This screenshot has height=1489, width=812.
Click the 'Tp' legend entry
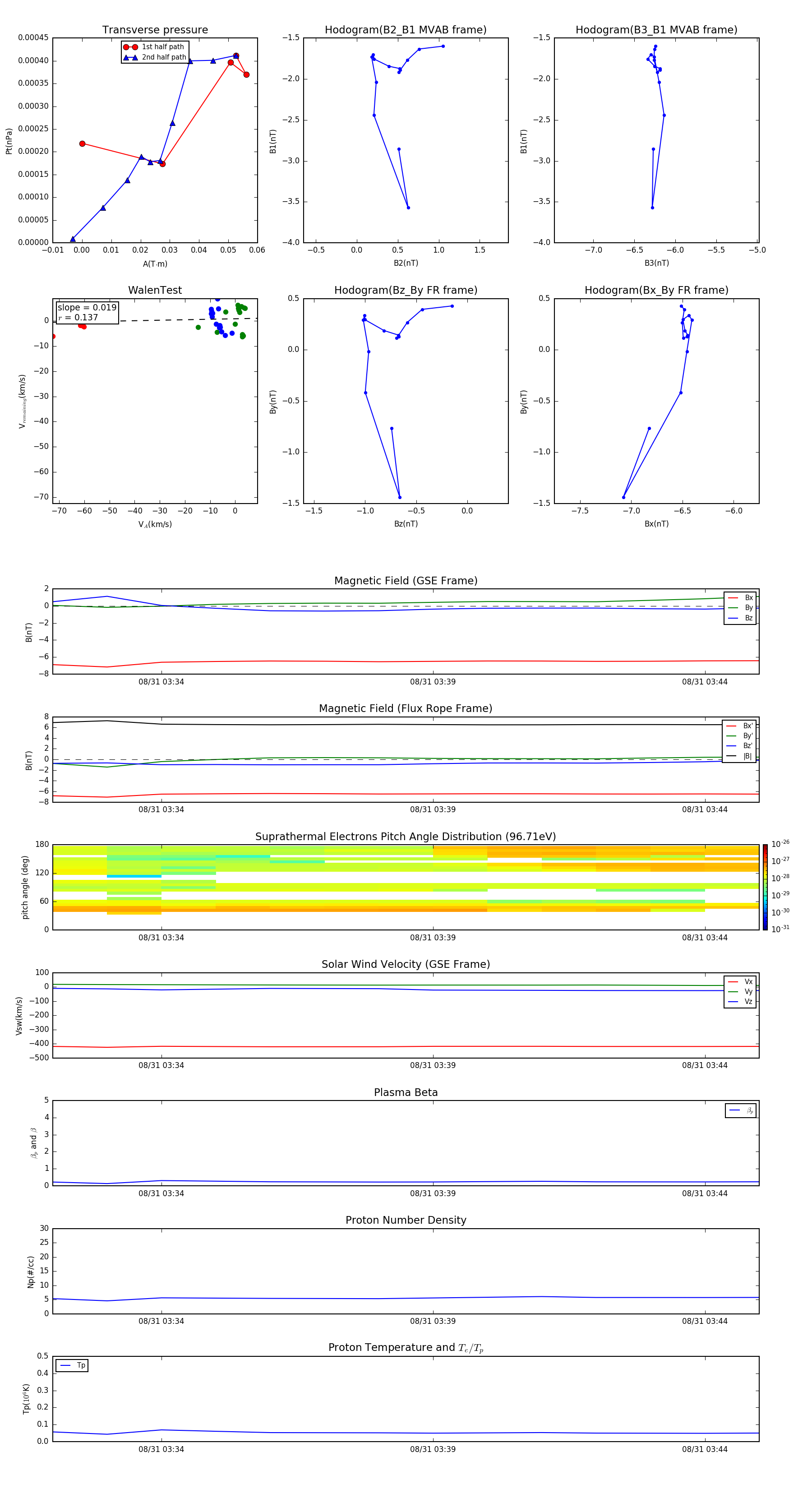[72, 1365]
